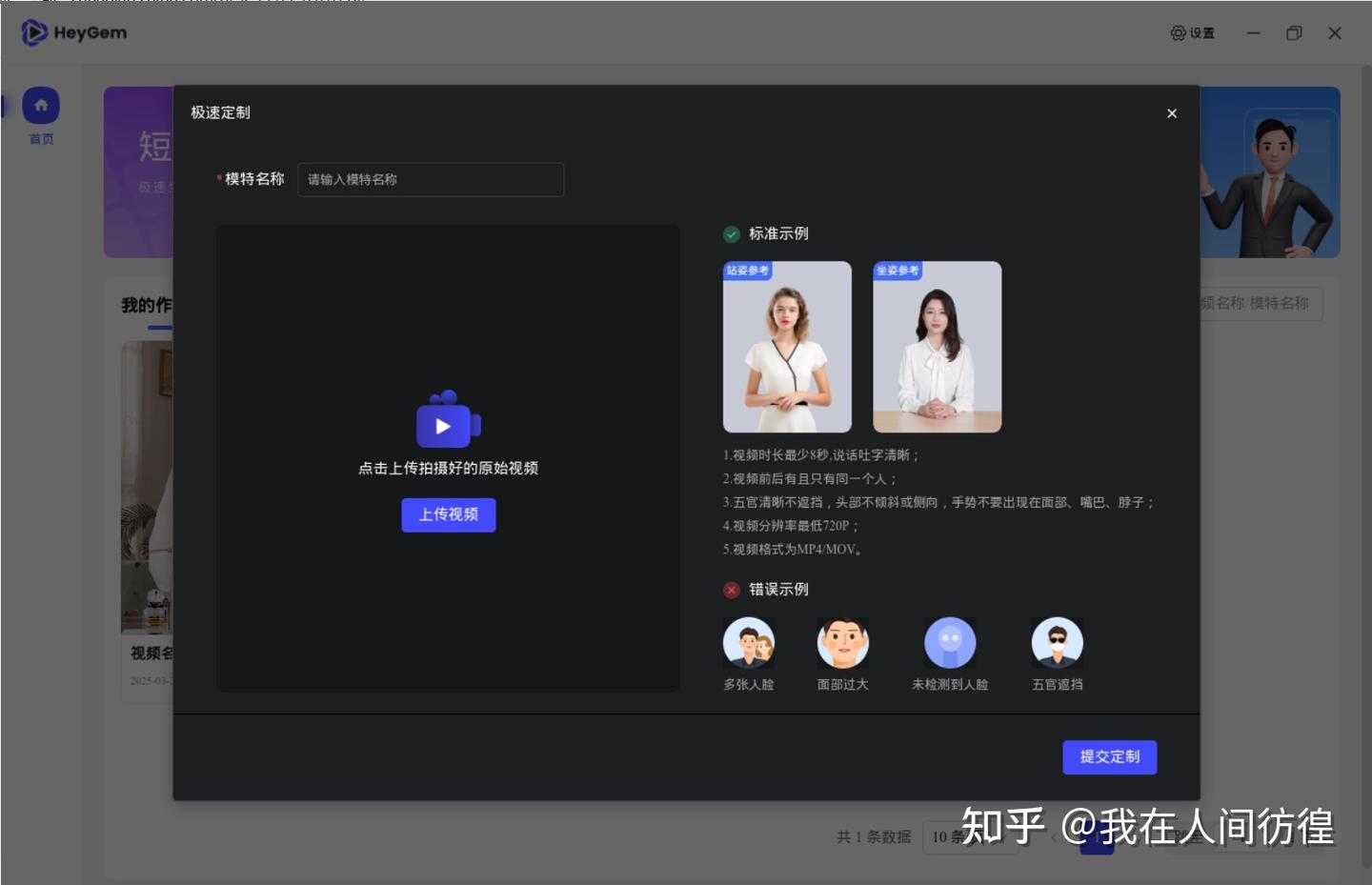
Task: Click the 上传视频 upload video button
Action: point(448,514)
